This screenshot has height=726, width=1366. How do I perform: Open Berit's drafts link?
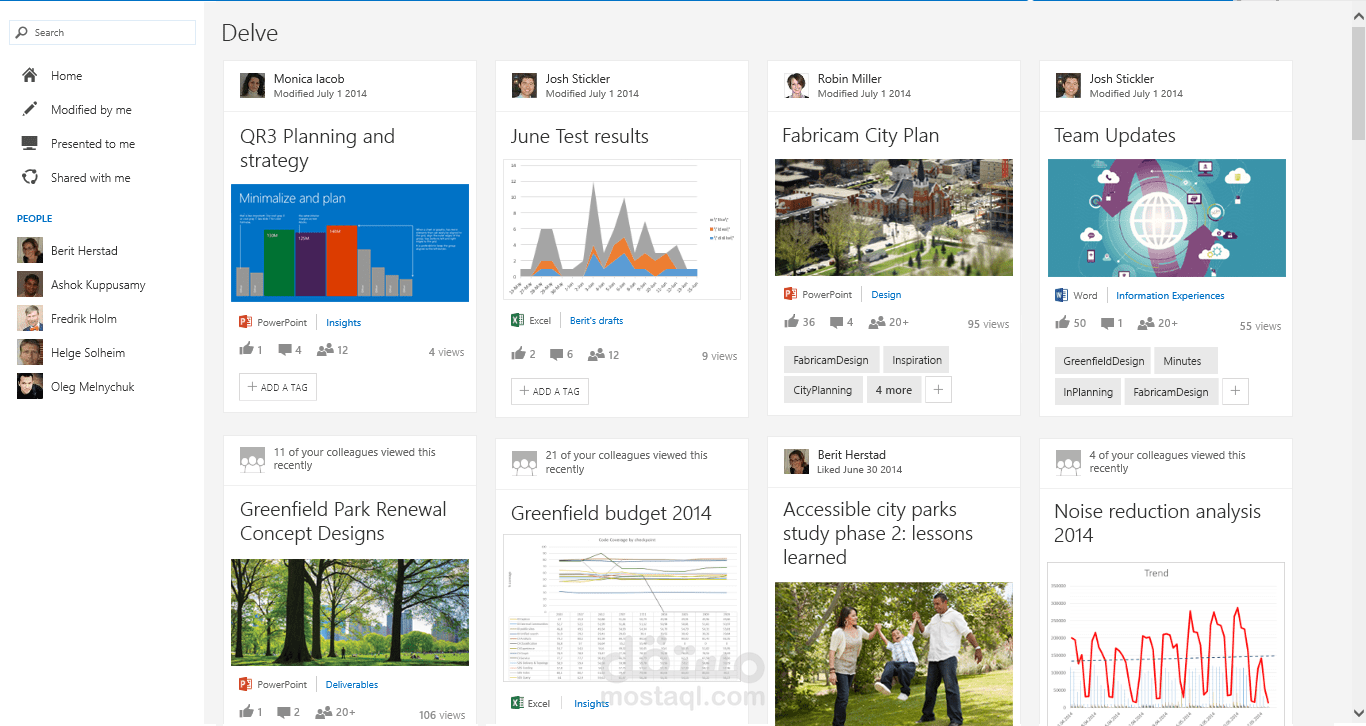pyautogui.click(x=596, y=321)
